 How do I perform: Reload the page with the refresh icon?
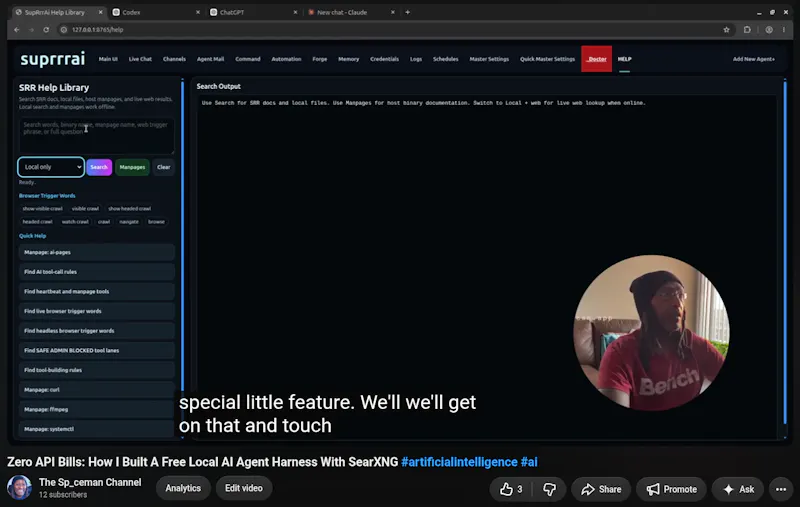click(x=46, y=30)
